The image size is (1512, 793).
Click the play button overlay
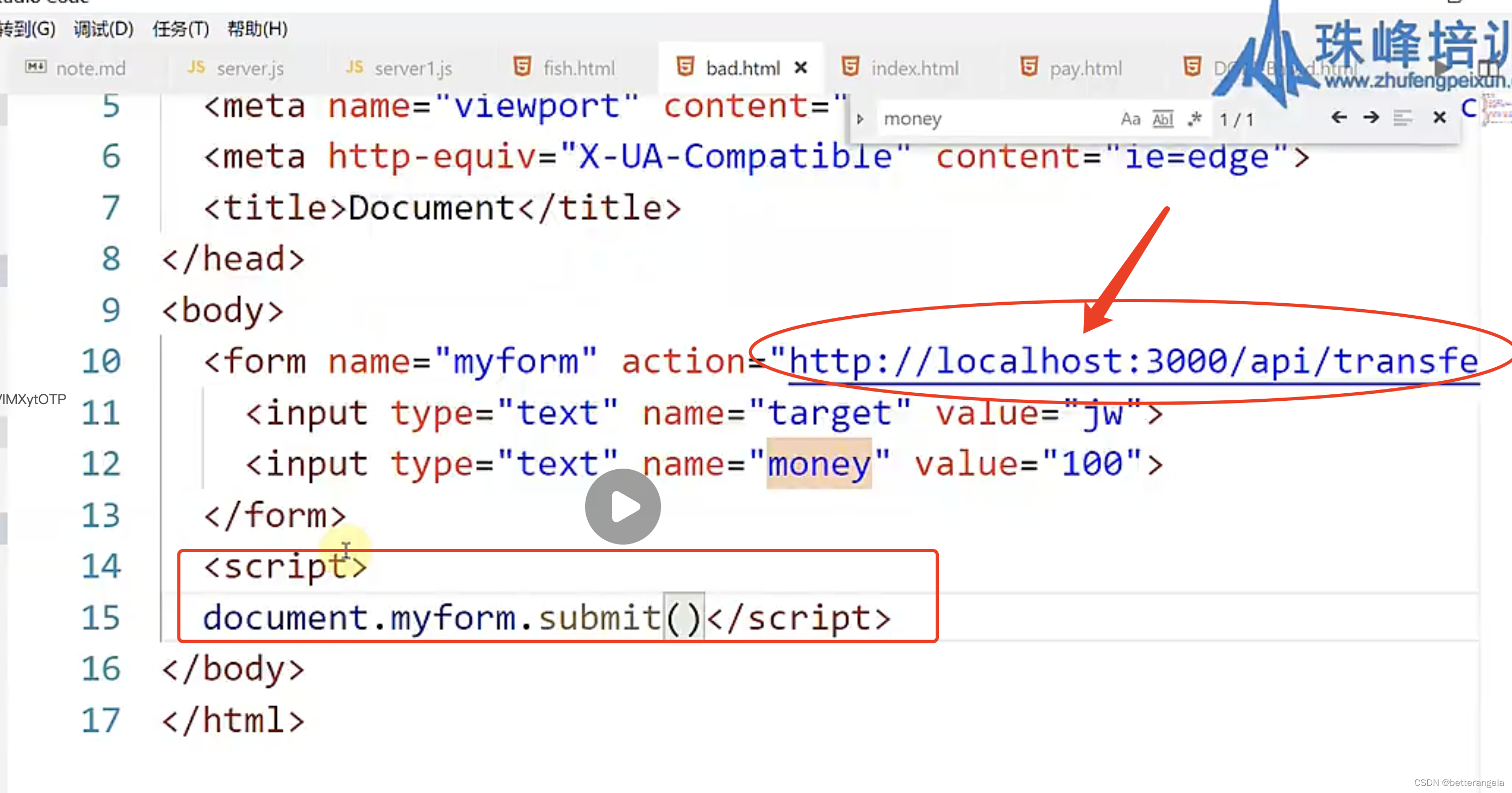pos(622,506)
